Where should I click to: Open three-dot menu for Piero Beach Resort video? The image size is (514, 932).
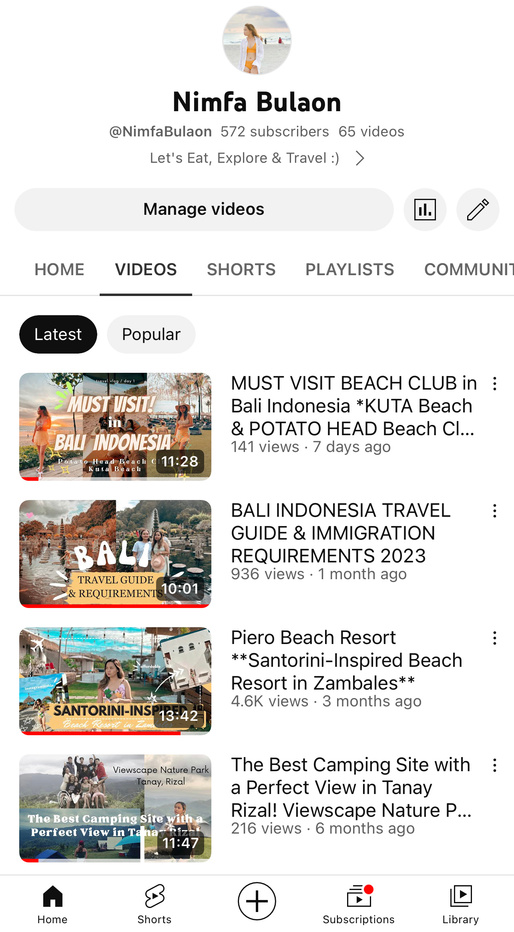494,638
